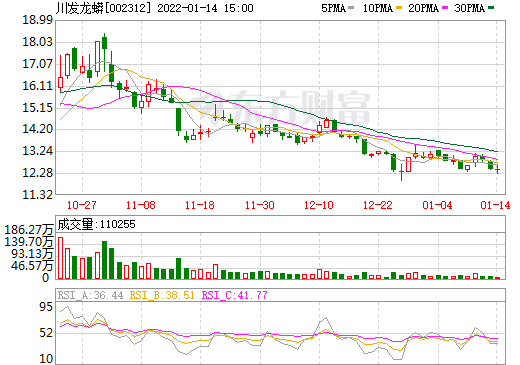520x365 pixels.
Task: Click the 01-04 date axis label
Action: (437, 205)
